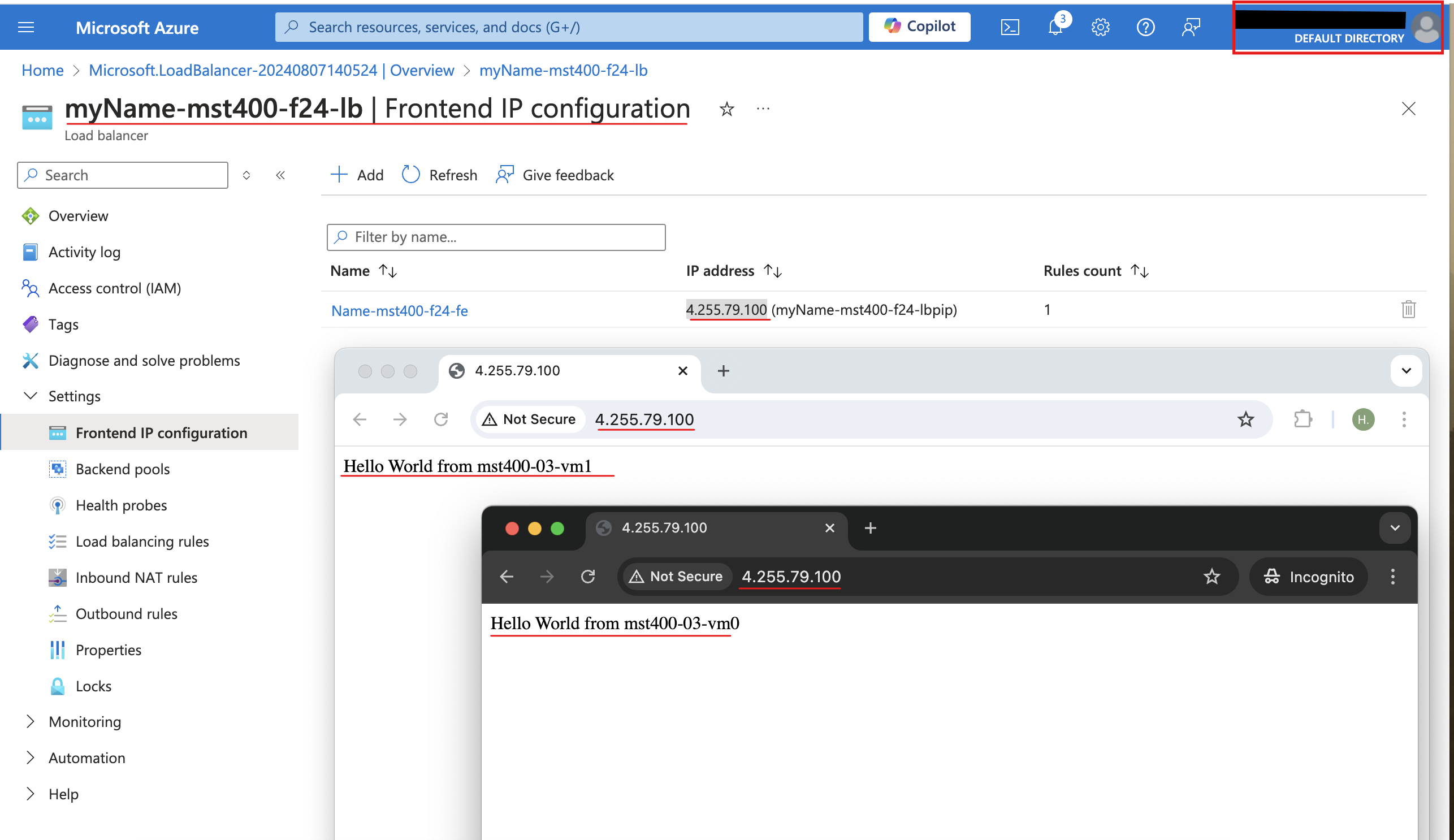Click the Copilot button
The height and width of the screenshot is (840, 1454).
point(920,27)
